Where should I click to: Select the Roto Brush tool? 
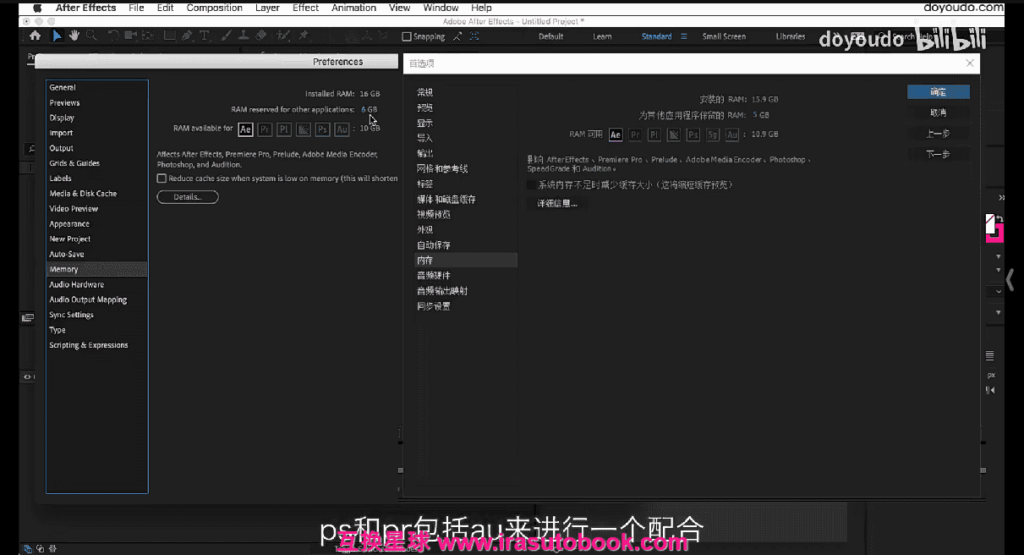click(283, 36)
